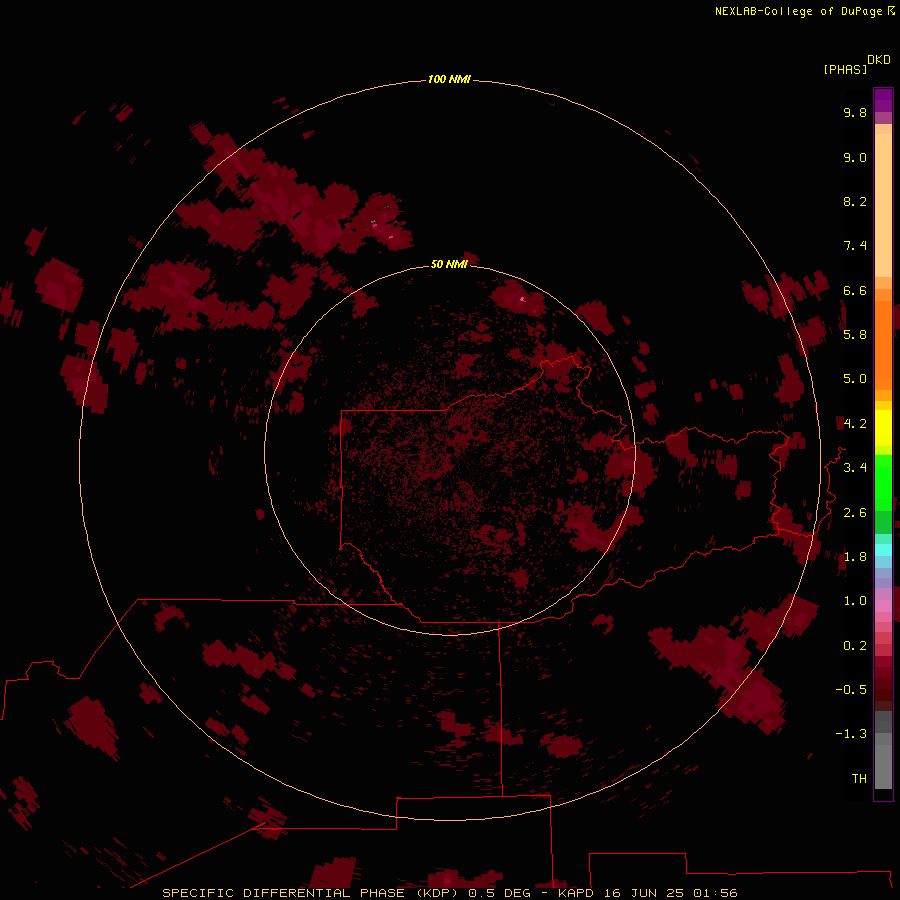Viewport: 900px width, 900px height.
Task: Click the cyan segment of color bar
Action: [883, 550]
